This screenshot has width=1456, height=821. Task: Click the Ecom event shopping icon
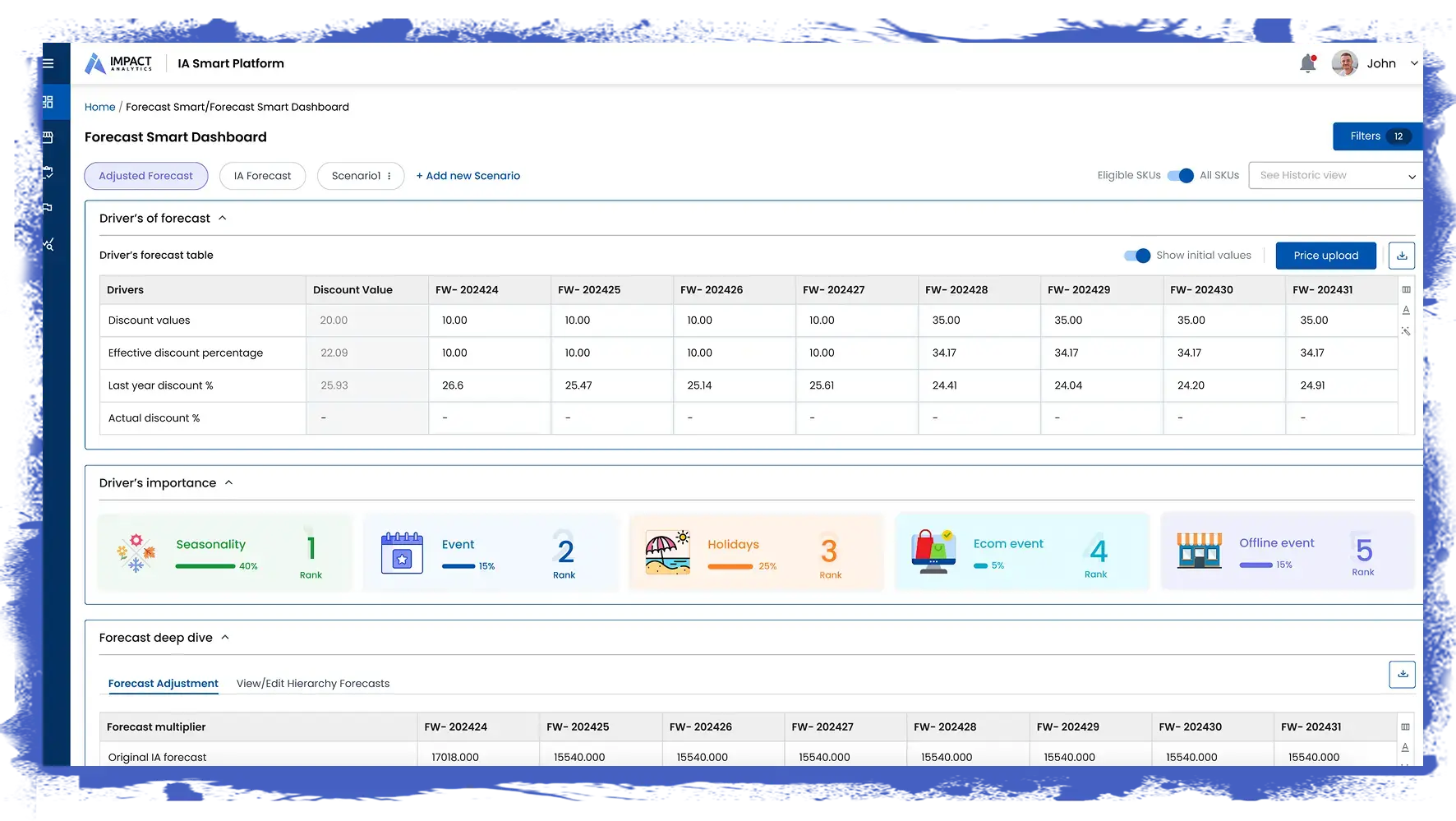pos(933,551)
